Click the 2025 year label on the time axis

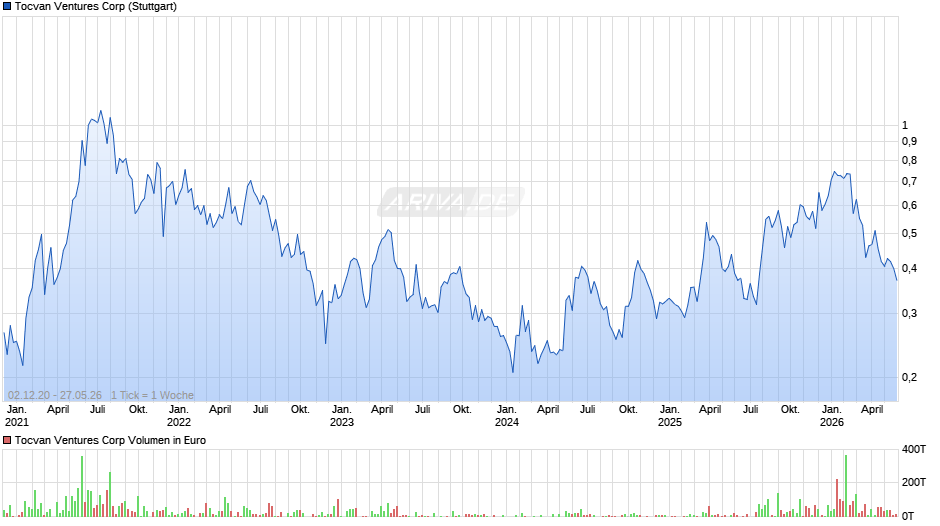[670, 422]
